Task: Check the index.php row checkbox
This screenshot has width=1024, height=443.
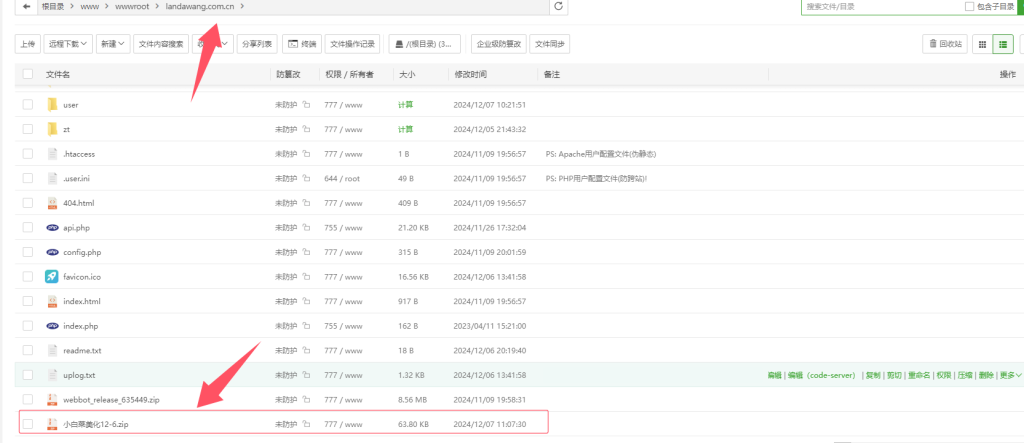Action: [x=27, y=326]
